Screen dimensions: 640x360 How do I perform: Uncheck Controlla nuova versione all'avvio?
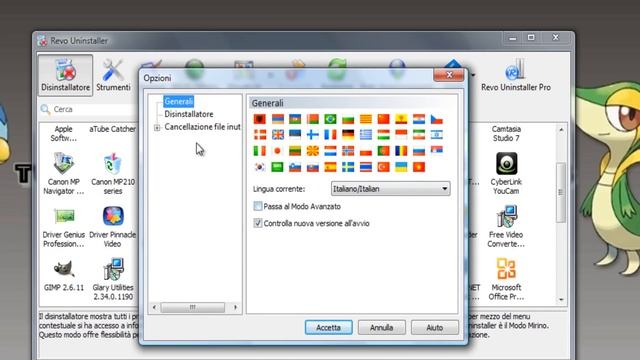click(x=258, y=223)
